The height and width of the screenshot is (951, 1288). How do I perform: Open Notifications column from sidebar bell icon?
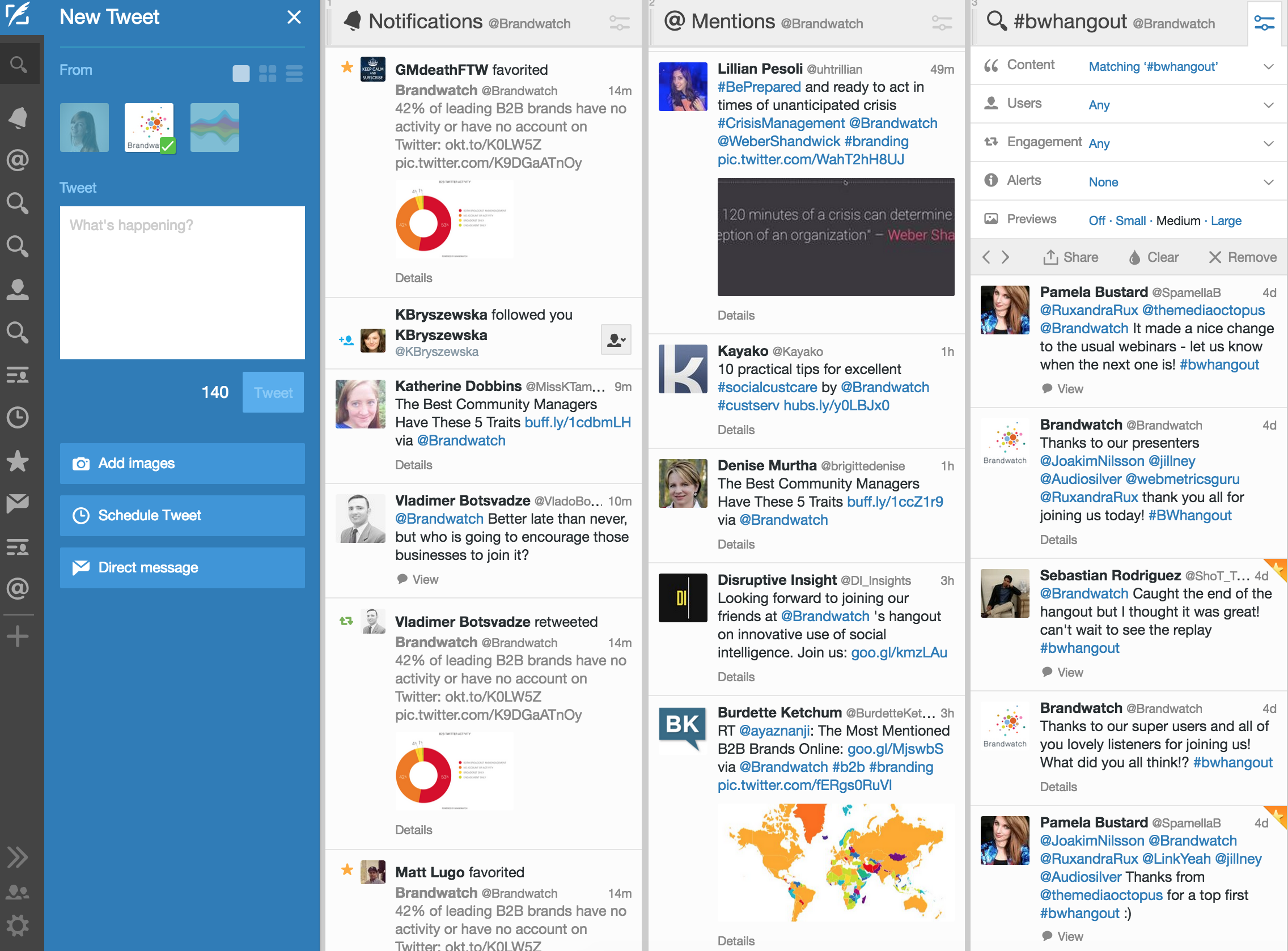coord(18,117)
